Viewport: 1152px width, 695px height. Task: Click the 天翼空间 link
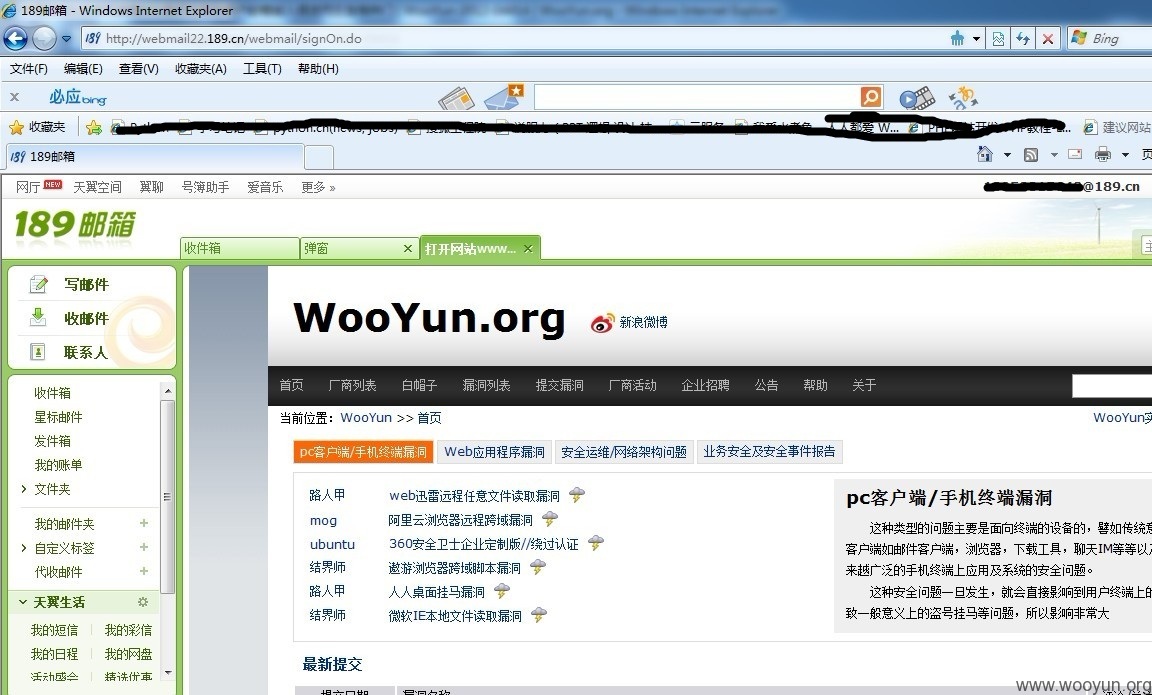[x=97, y=187]
